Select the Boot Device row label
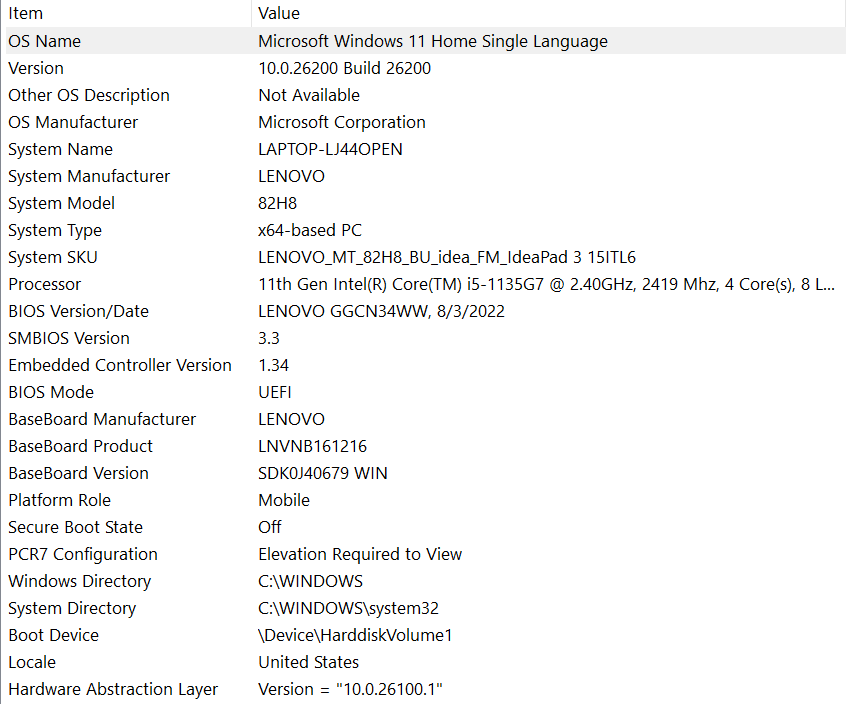Screen dimensions: 849x704 pos(53,636)
